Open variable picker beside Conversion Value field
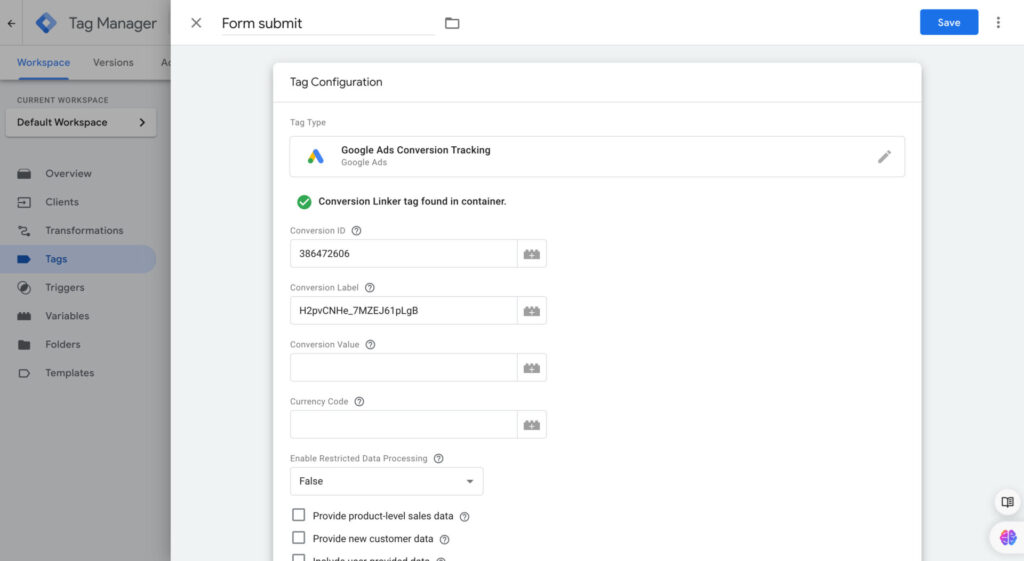Viewport: 1024px width, 561px height. click(x=532, y=368)
